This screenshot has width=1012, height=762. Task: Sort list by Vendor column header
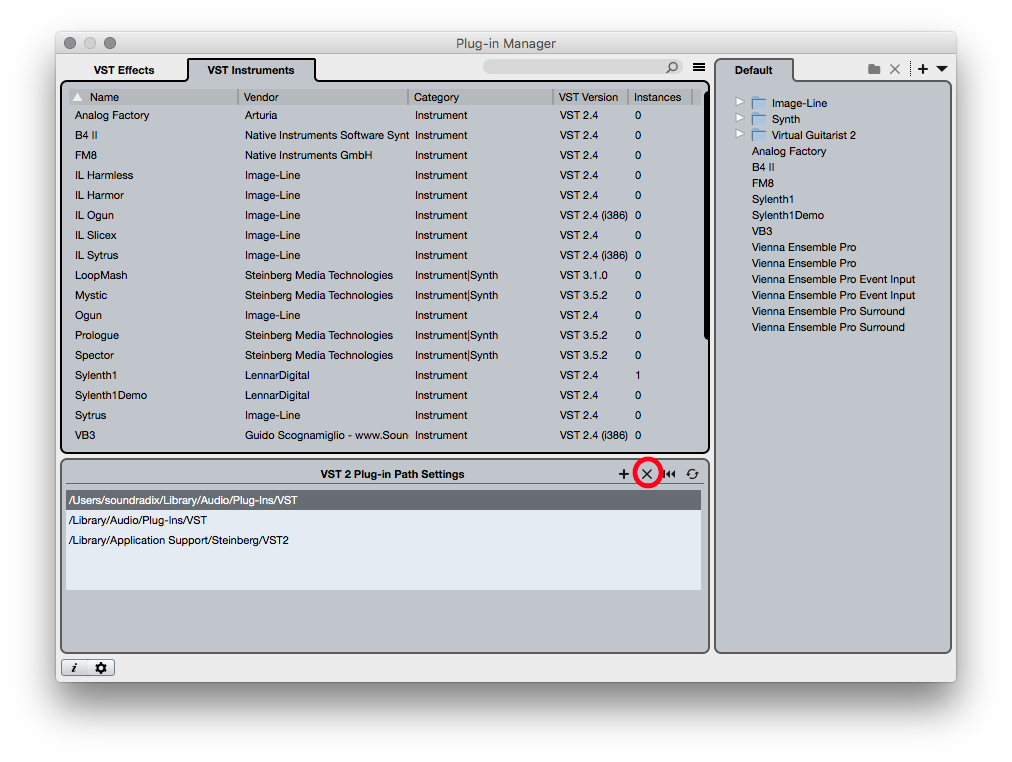pyautogui.click(x=323, y=97)
